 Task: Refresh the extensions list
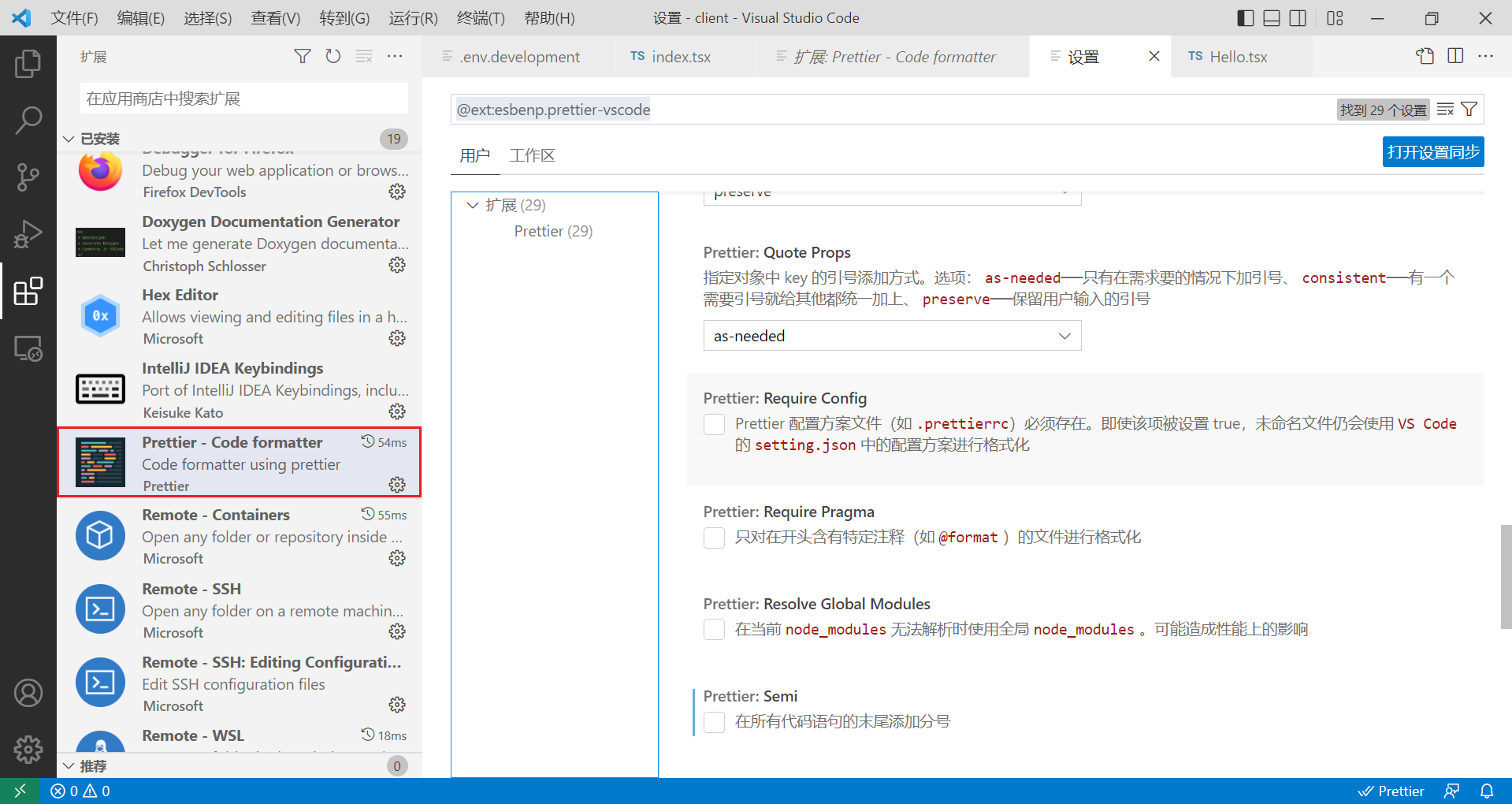(x=333, y=56)
